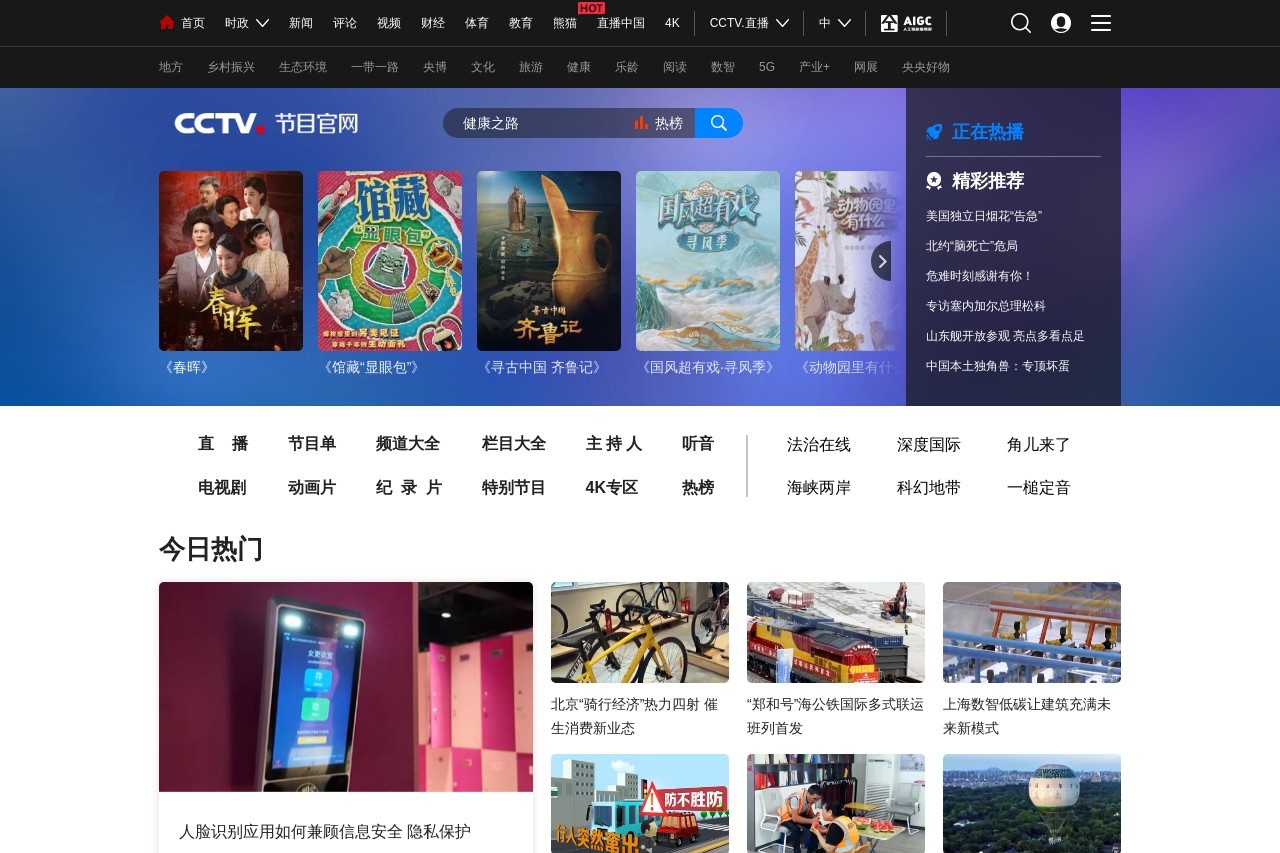Open the hamburger menu icon
Image resolution: width=1280 pixels, height=853 pixels.
coord(1101,23)
